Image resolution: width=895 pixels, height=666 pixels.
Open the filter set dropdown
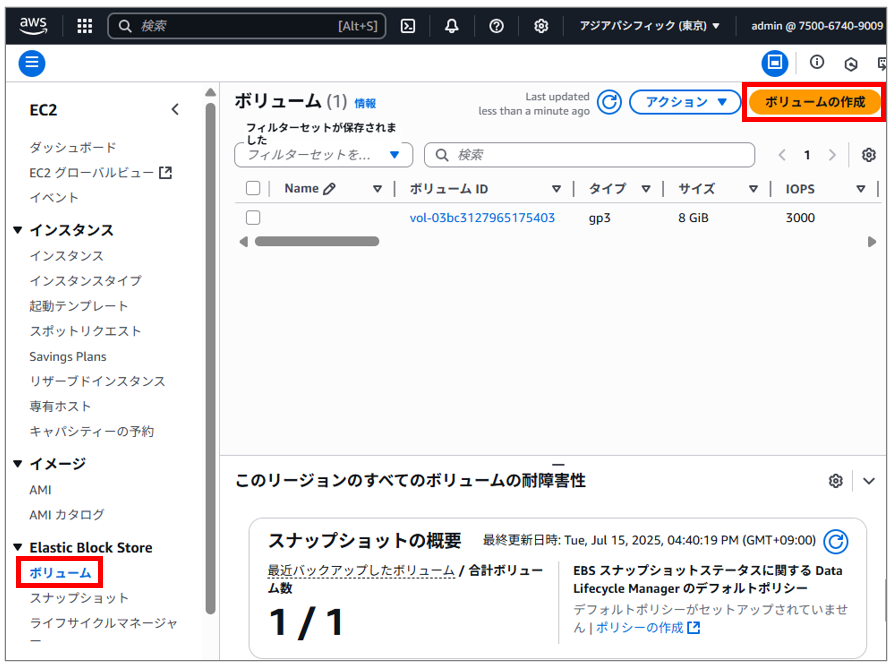[x=323, y=155]
